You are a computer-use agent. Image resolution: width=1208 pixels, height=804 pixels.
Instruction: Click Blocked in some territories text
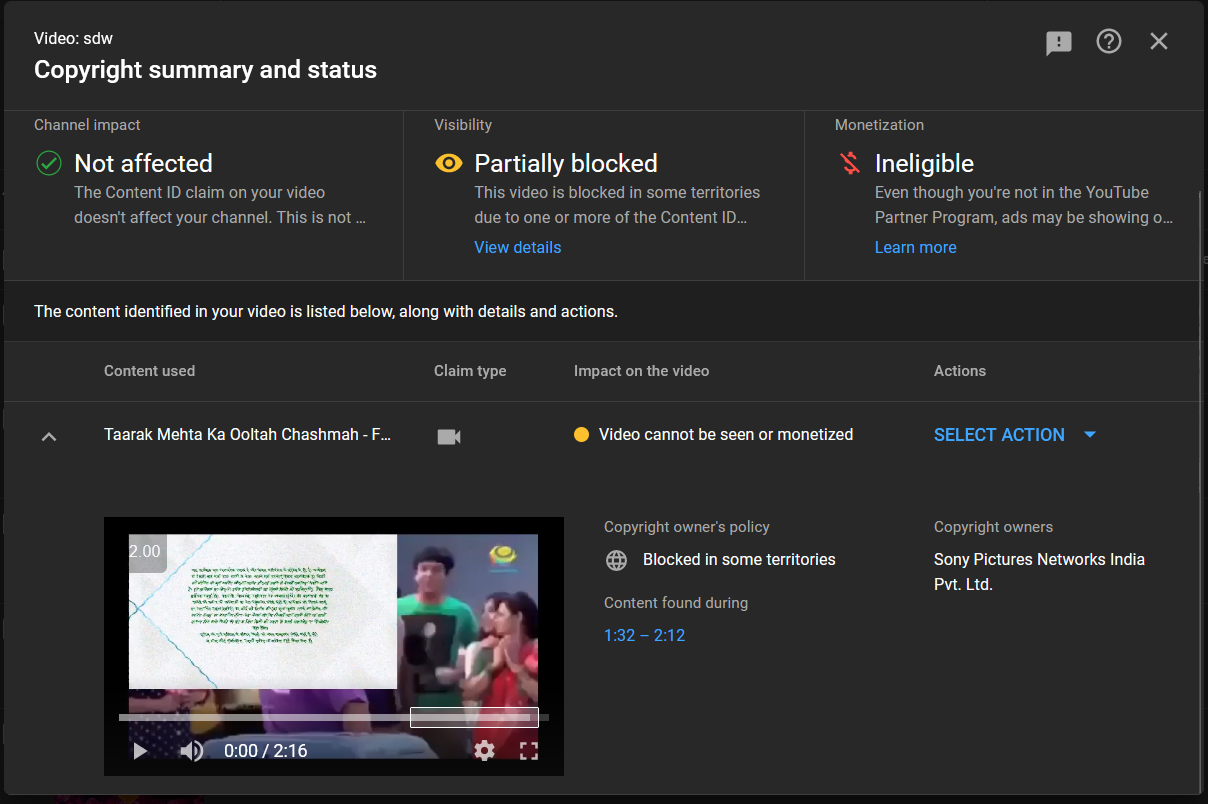tap(739, 559)
